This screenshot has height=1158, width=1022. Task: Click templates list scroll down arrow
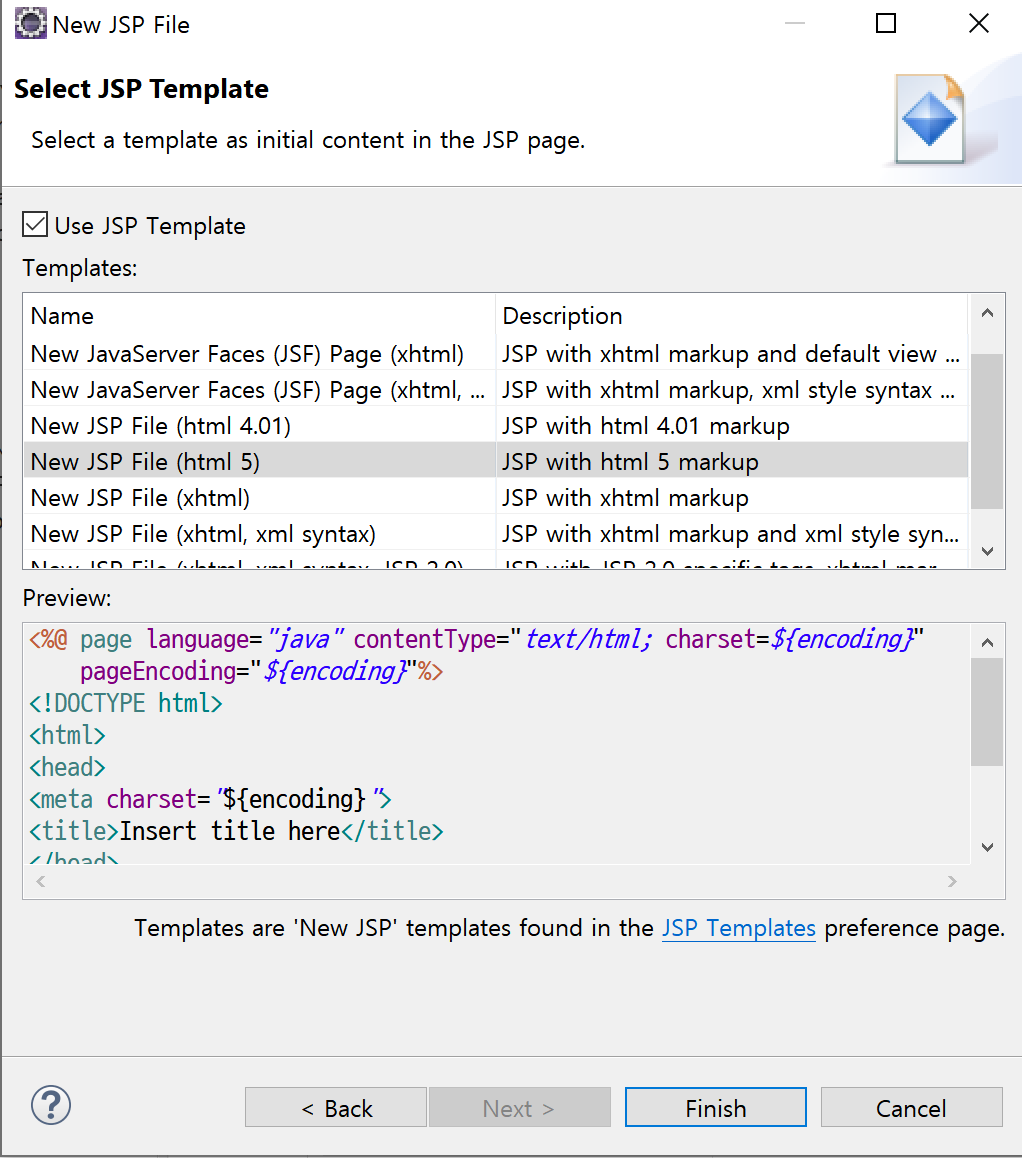point(987,551)
